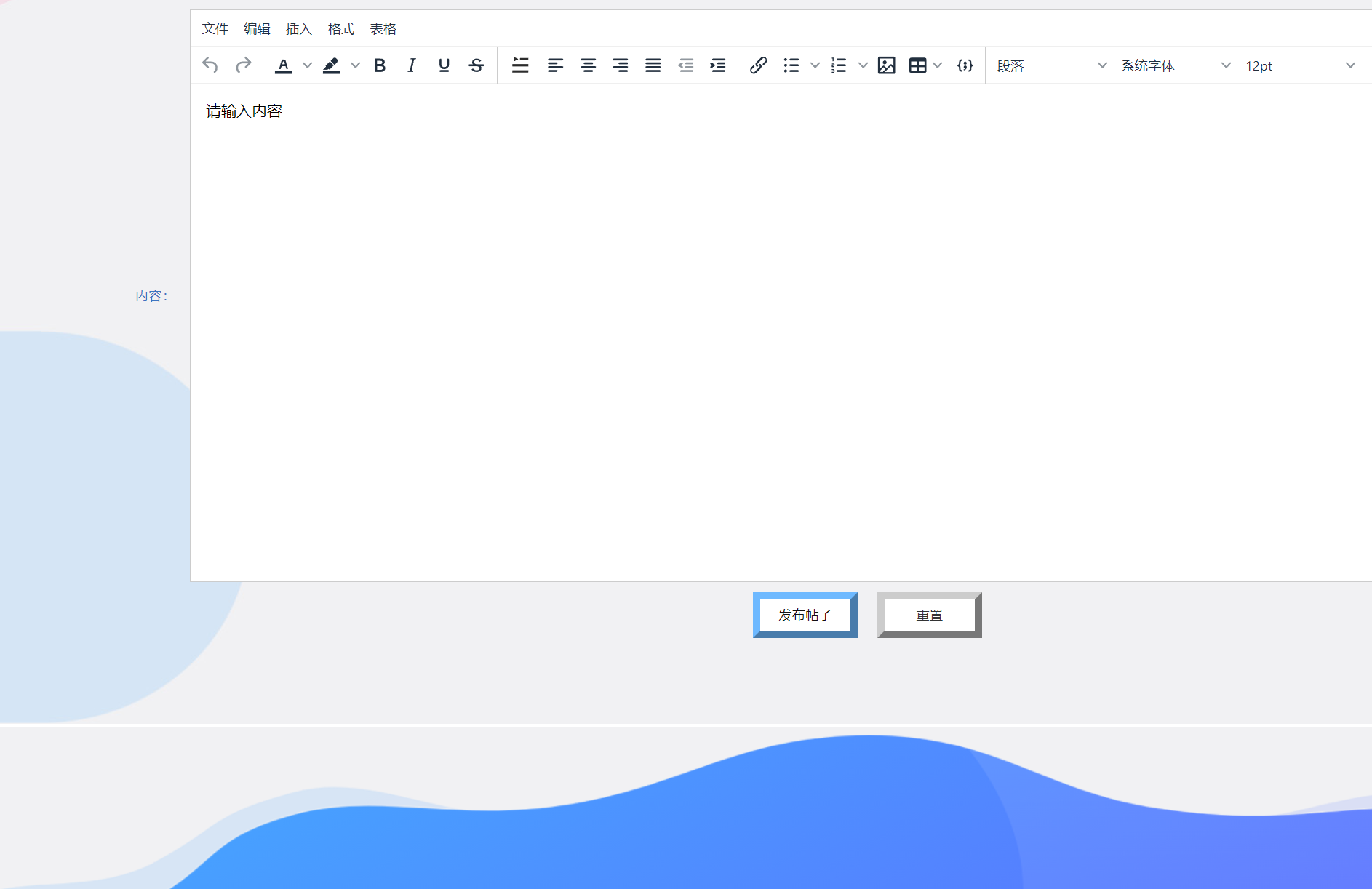Viewport: 1372px width, 889px height.
Task: Insert a code sample with braces icon
Action: [965, 65]
